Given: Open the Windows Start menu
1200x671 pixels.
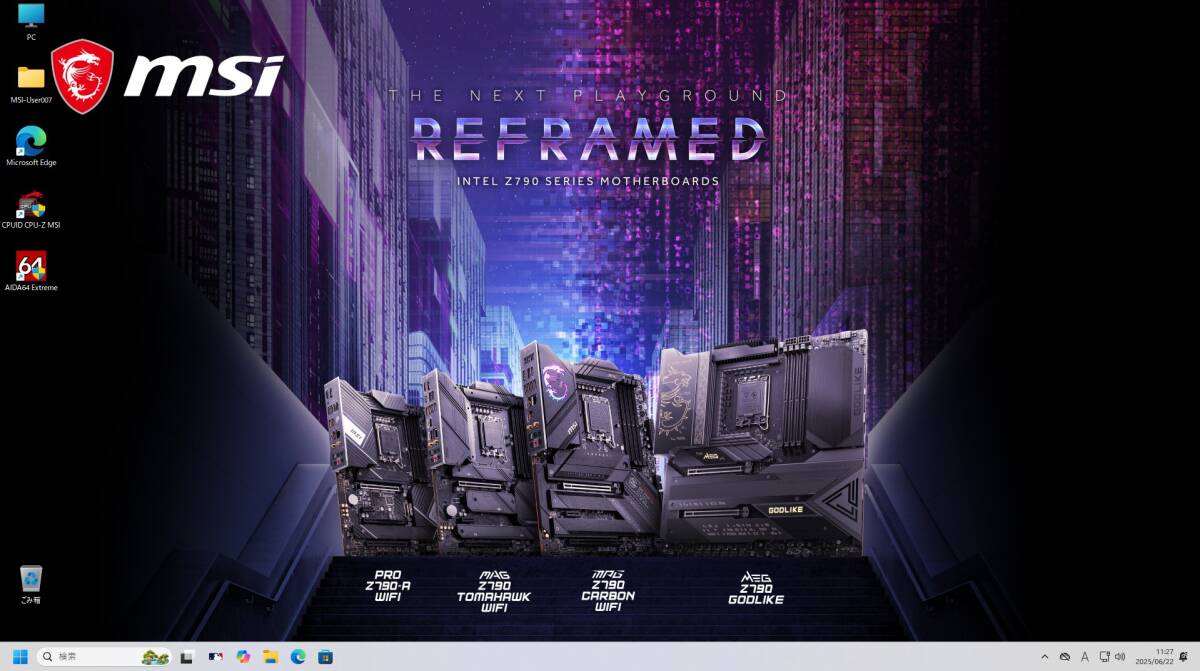Looking at the screenshot, I should (19, 657).
